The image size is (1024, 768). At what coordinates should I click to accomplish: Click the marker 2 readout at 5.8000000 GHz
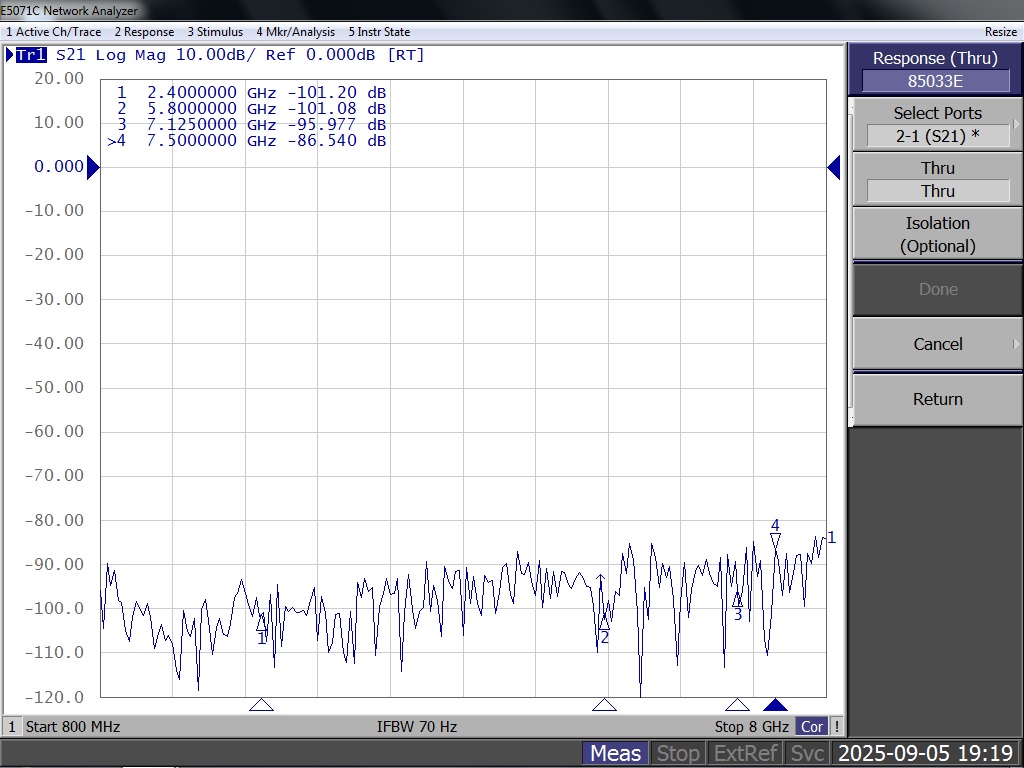click(x=251, y=108)
